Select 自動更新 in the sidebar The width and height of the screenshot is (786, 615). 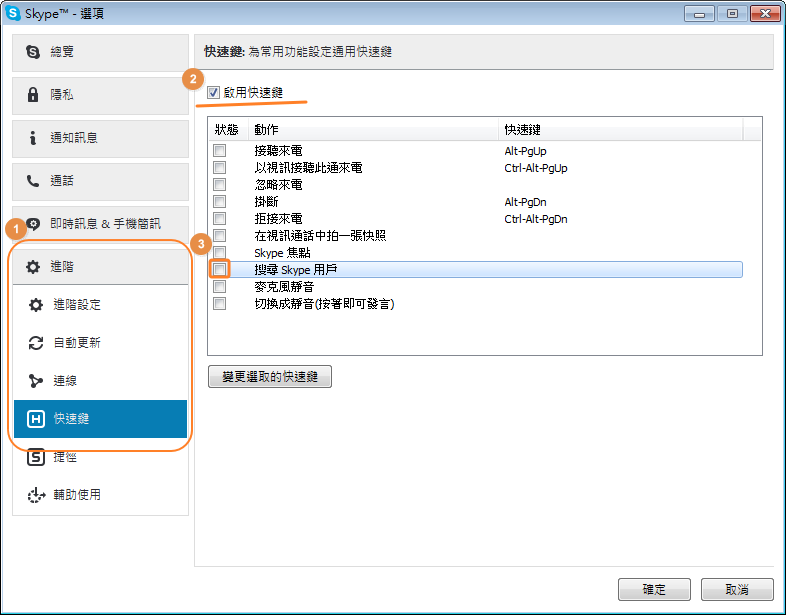(x=100, y=343)
